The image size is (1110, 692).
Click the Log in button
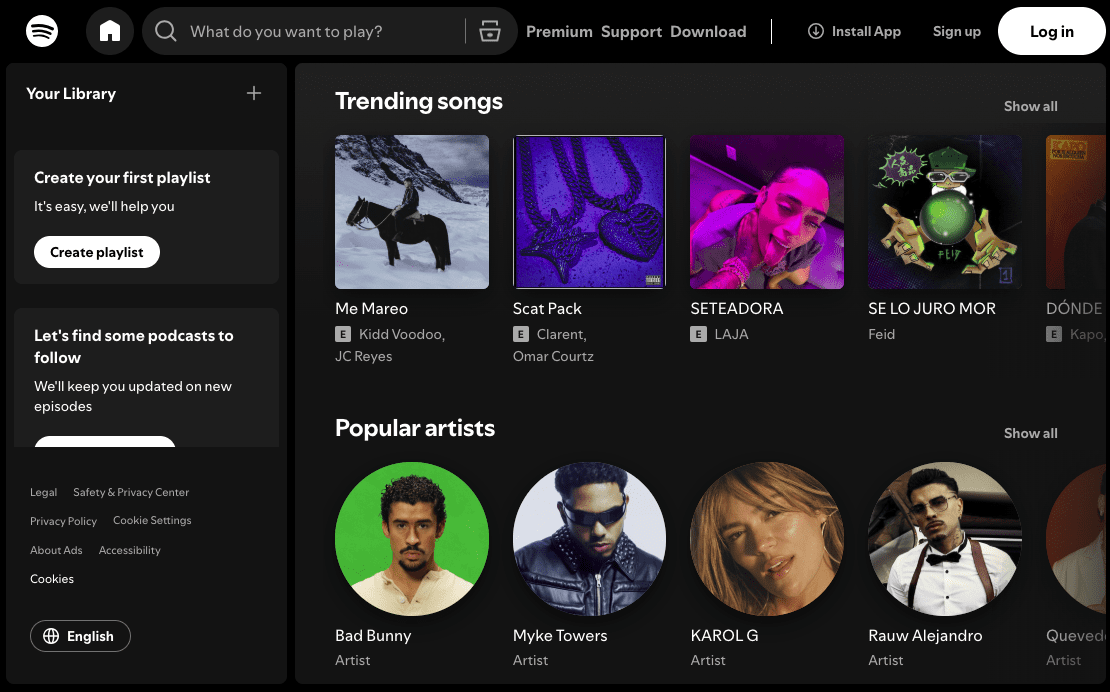point(1051,31)
